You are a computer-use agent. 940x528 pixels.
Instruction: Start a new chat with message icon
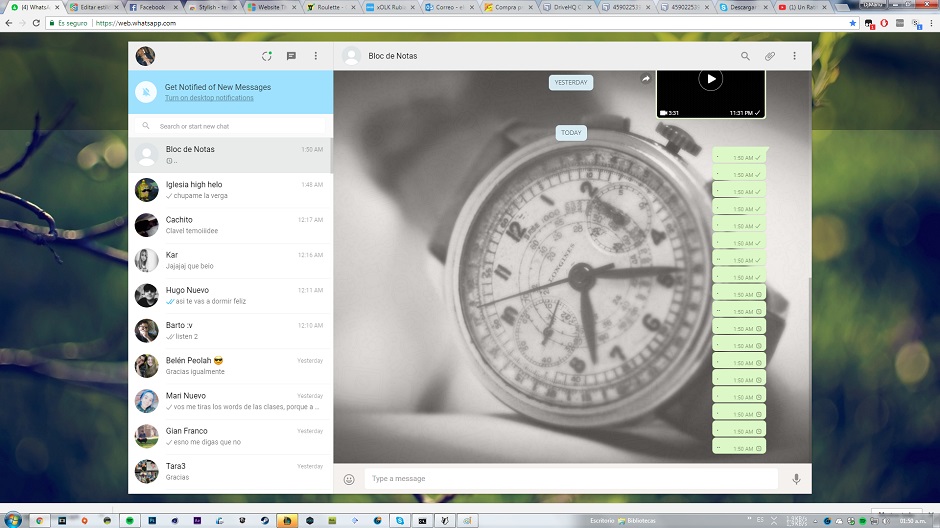291,56
